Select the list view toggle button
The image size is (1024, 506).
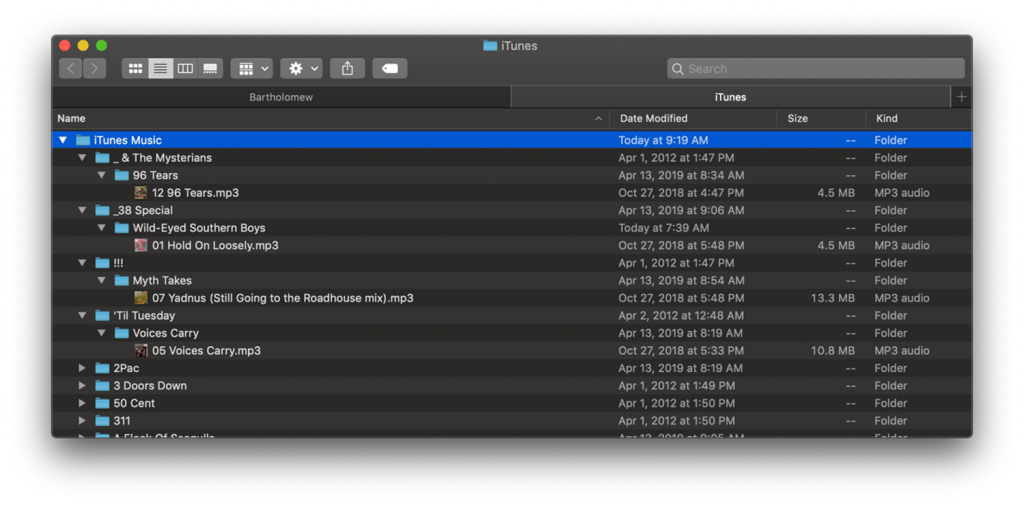click(x=160, y=69)
